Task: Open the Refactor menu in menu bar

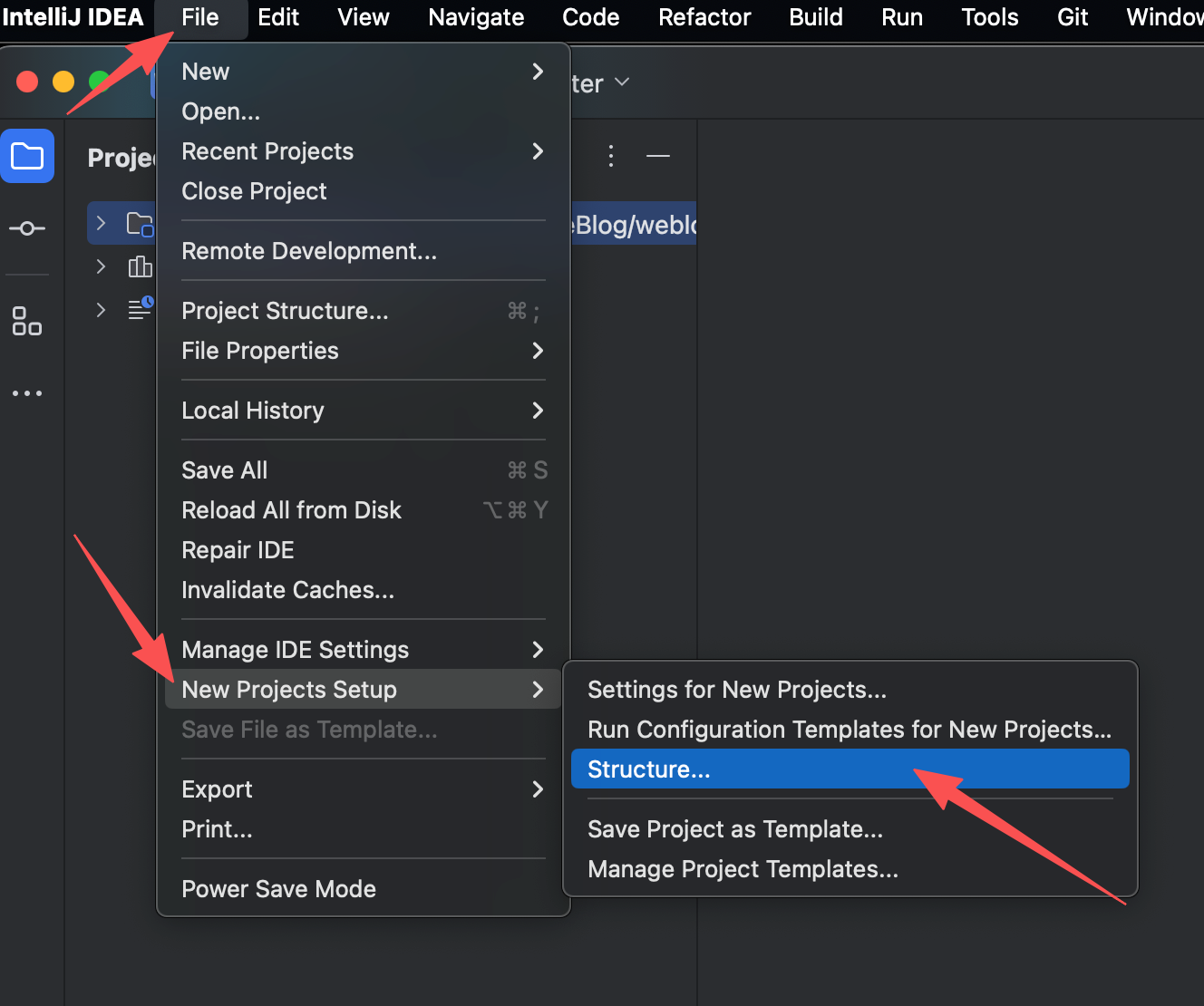Action: (704, 17)
